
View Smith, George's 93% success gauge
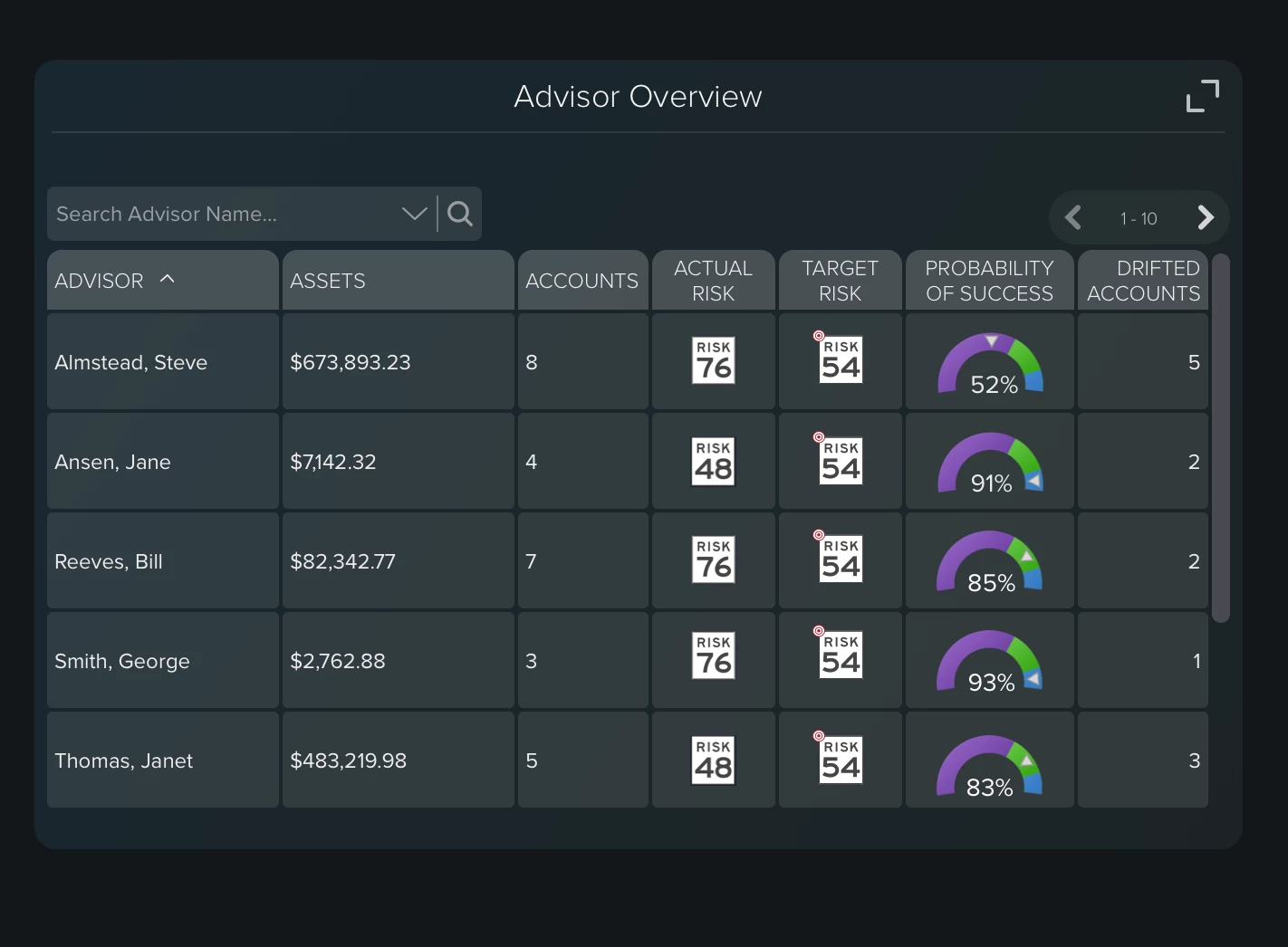(990, 663)
